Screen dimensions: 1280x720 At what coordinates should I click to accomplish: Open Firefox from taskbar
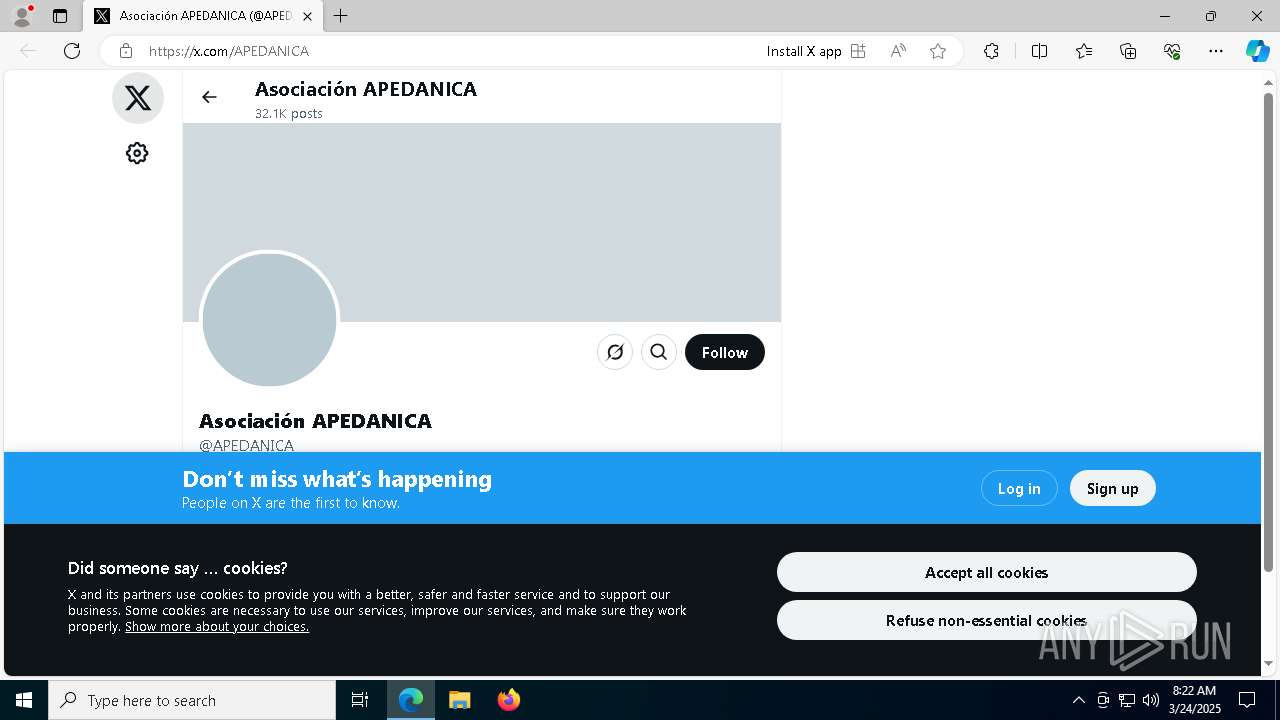click(x=509, y=700)
